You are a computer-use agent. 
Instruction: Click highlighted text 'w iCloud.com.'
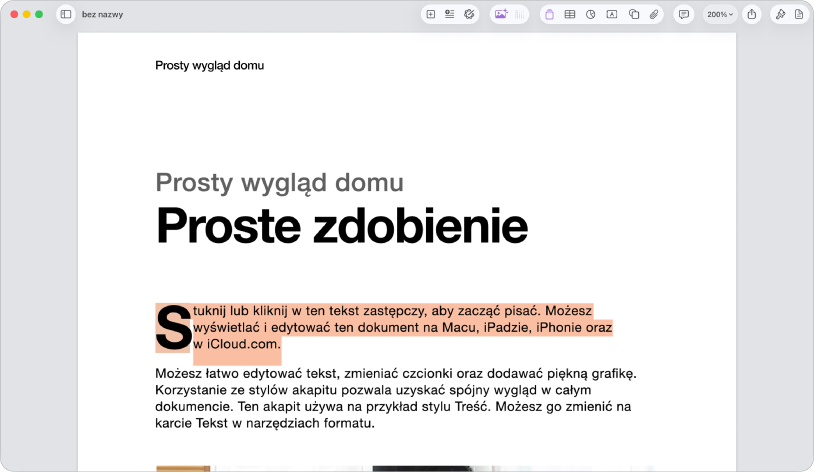click(x=237, y=344)
